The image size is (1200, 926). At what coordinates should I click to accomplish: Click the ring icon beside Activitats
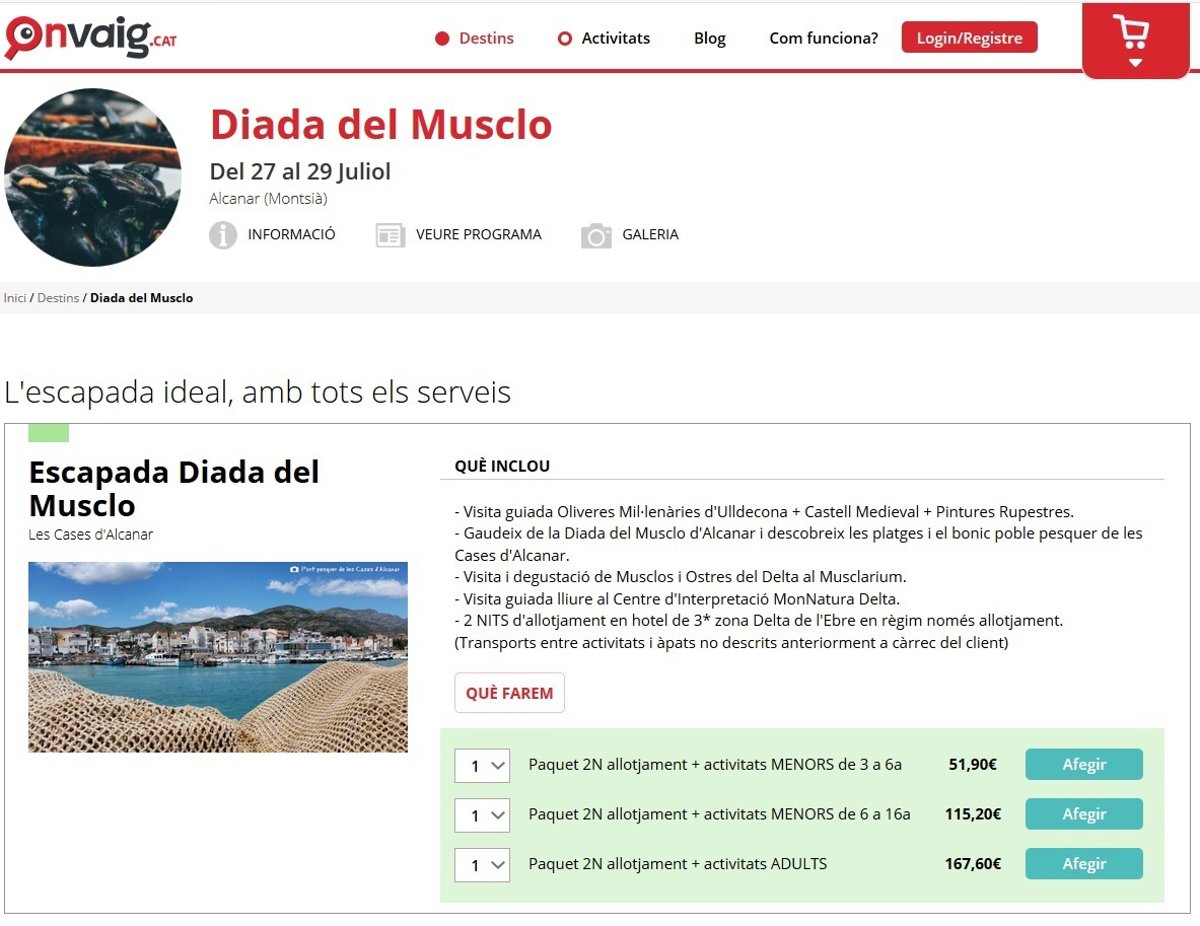[565, 39]
